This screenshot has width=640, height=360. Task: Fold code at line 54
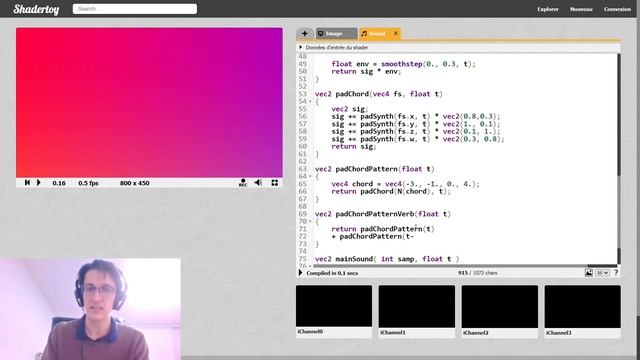[310, 102]
